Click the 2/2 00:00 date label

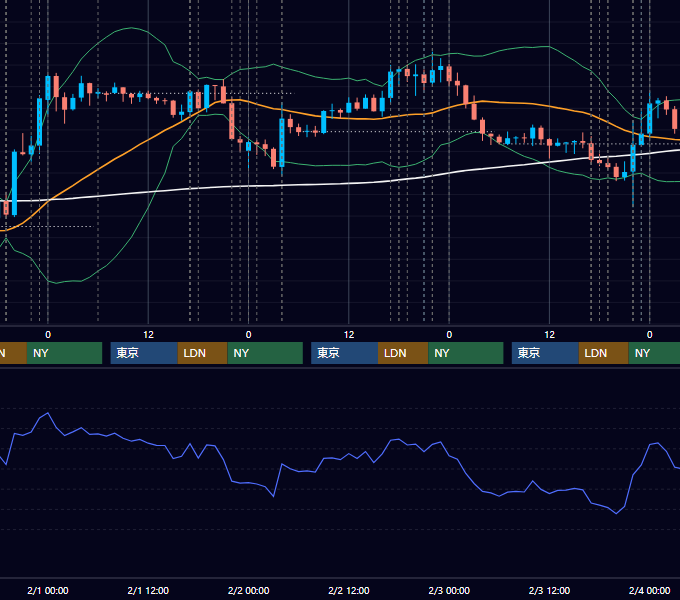(248, 590)
